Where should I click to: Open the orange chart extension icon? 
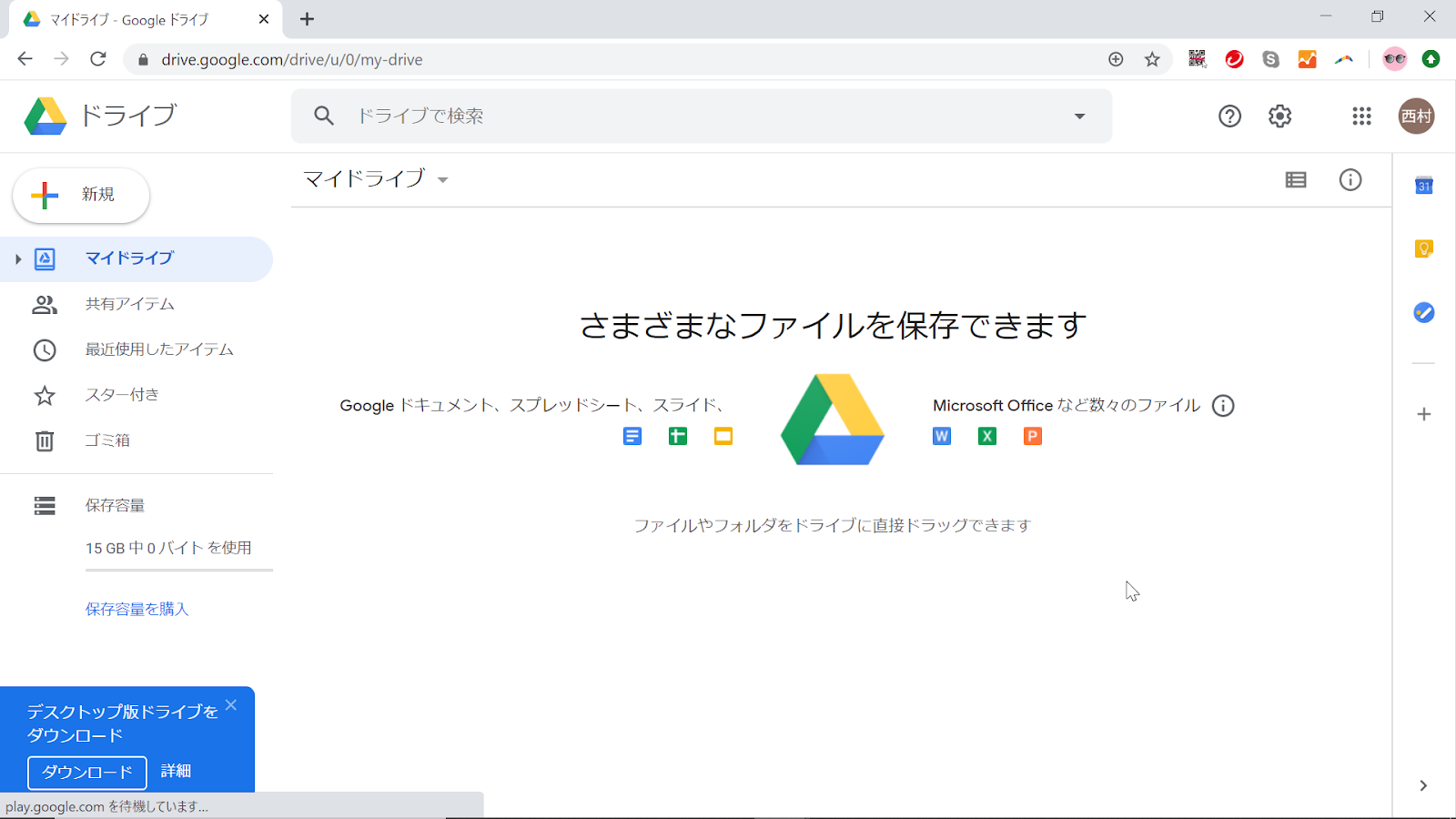coord(1307,59)
